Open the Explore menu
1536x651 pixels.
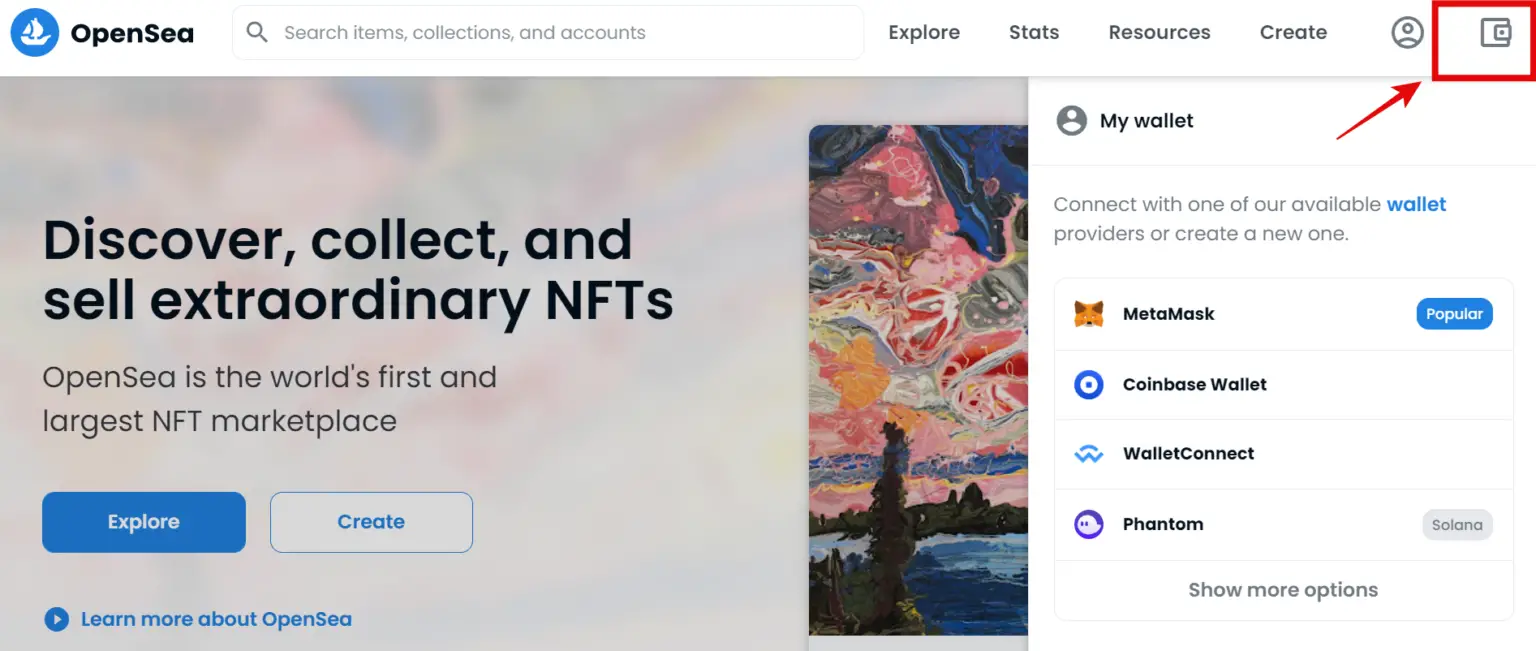(923, 32)
